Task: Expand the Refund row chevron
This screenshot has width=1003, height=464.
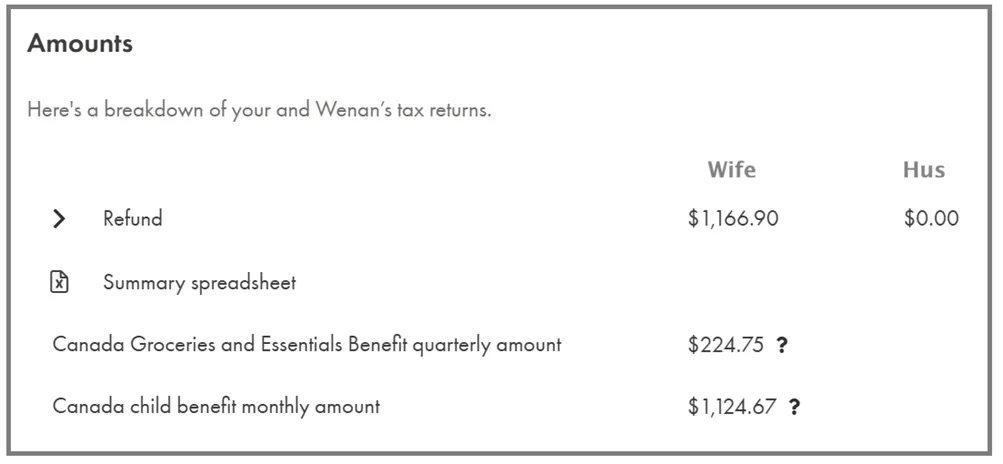Action: 59,219
